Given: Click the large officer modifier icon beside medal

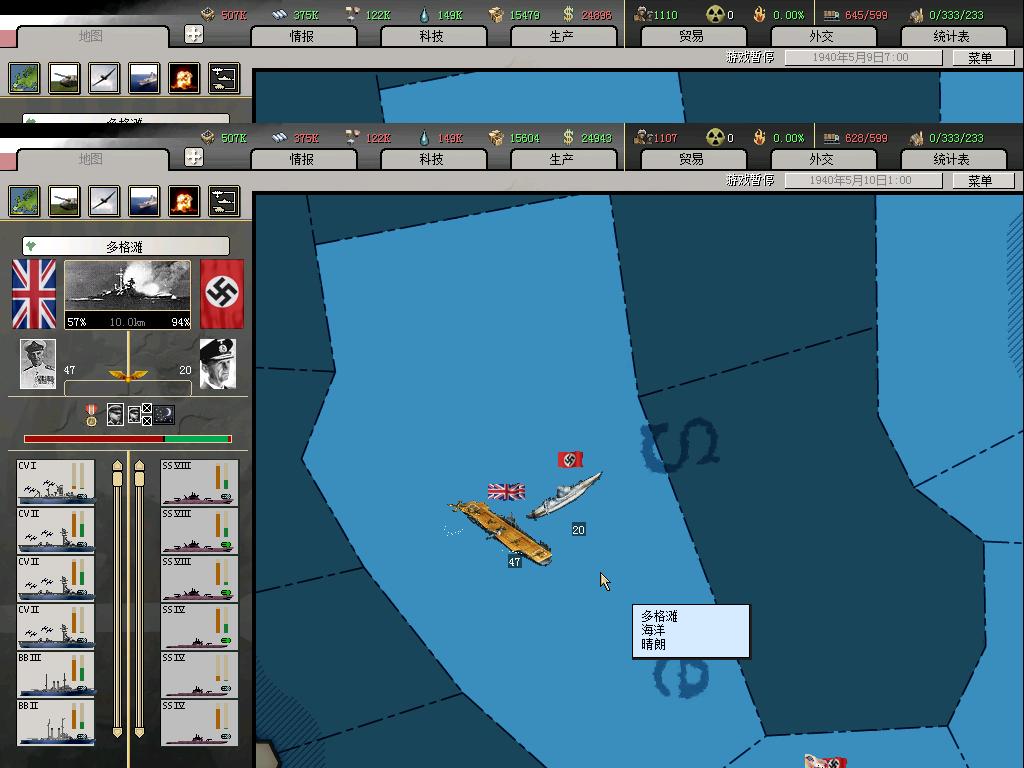Looking at the screenshot, I should pos(115,415).
